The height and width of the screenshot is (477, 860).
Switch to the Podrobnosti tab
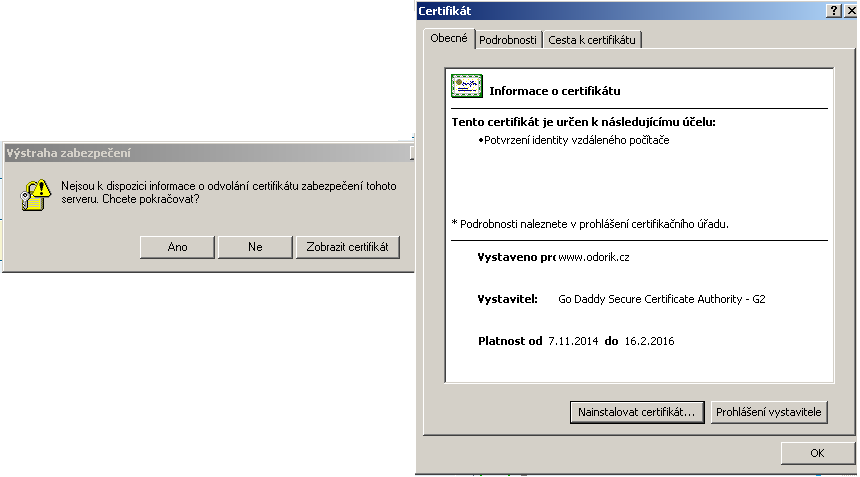pyautogui.click(x=508, y=40)
